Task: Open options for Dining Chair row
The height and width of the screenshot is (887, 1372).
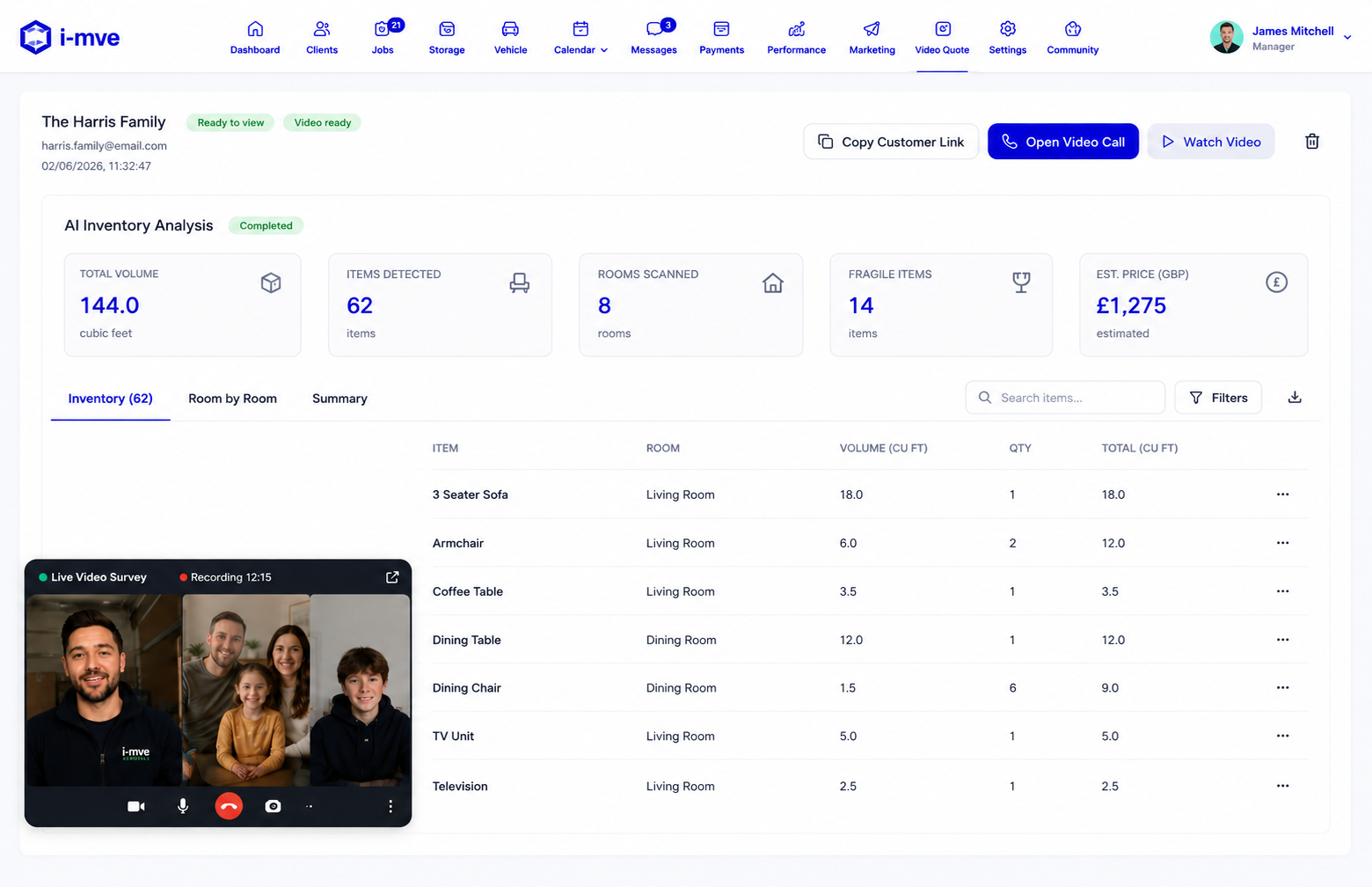Action: point(1283,687)
